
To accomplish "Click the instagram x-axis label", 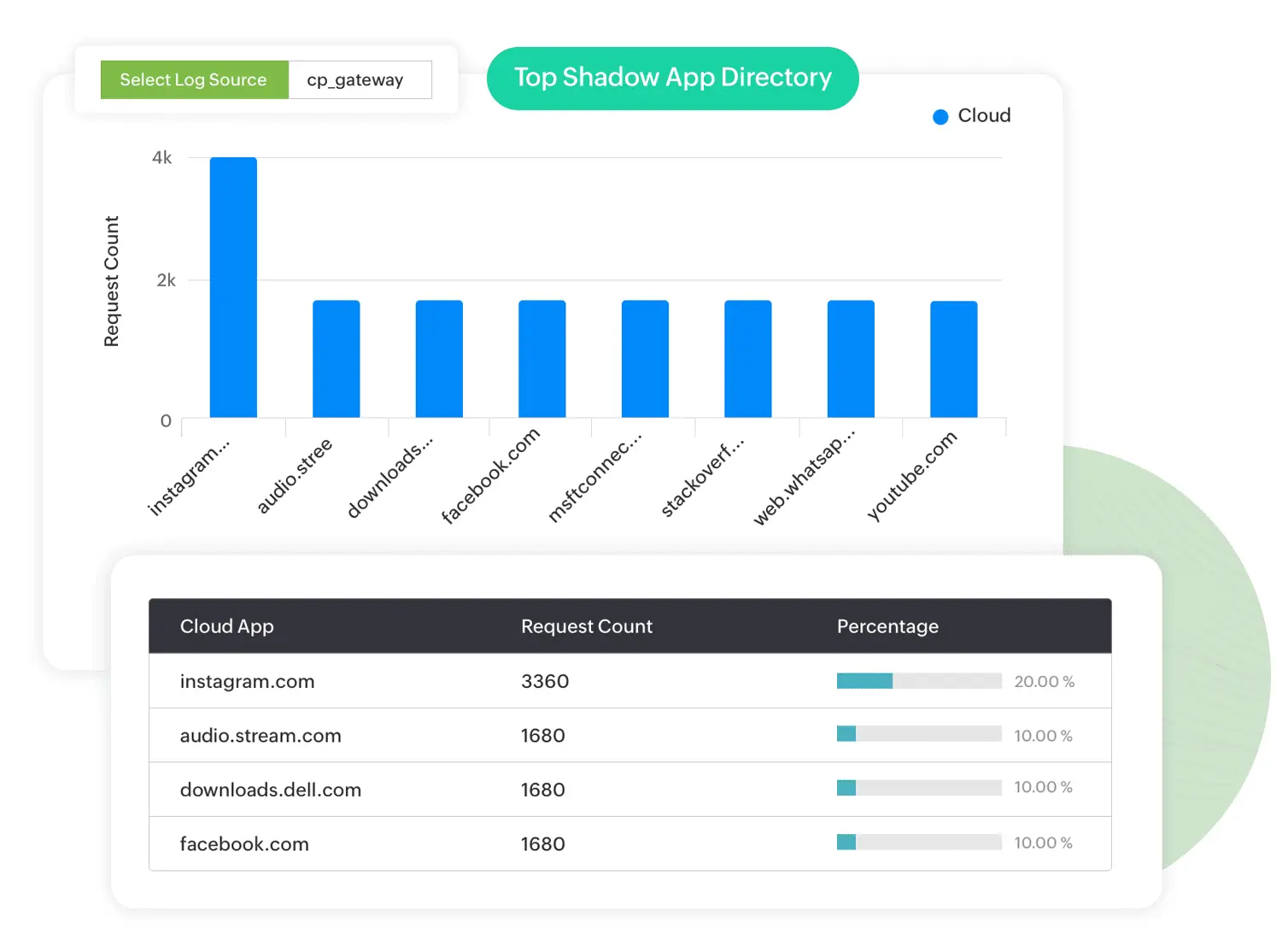I will (x=189, y=477).
